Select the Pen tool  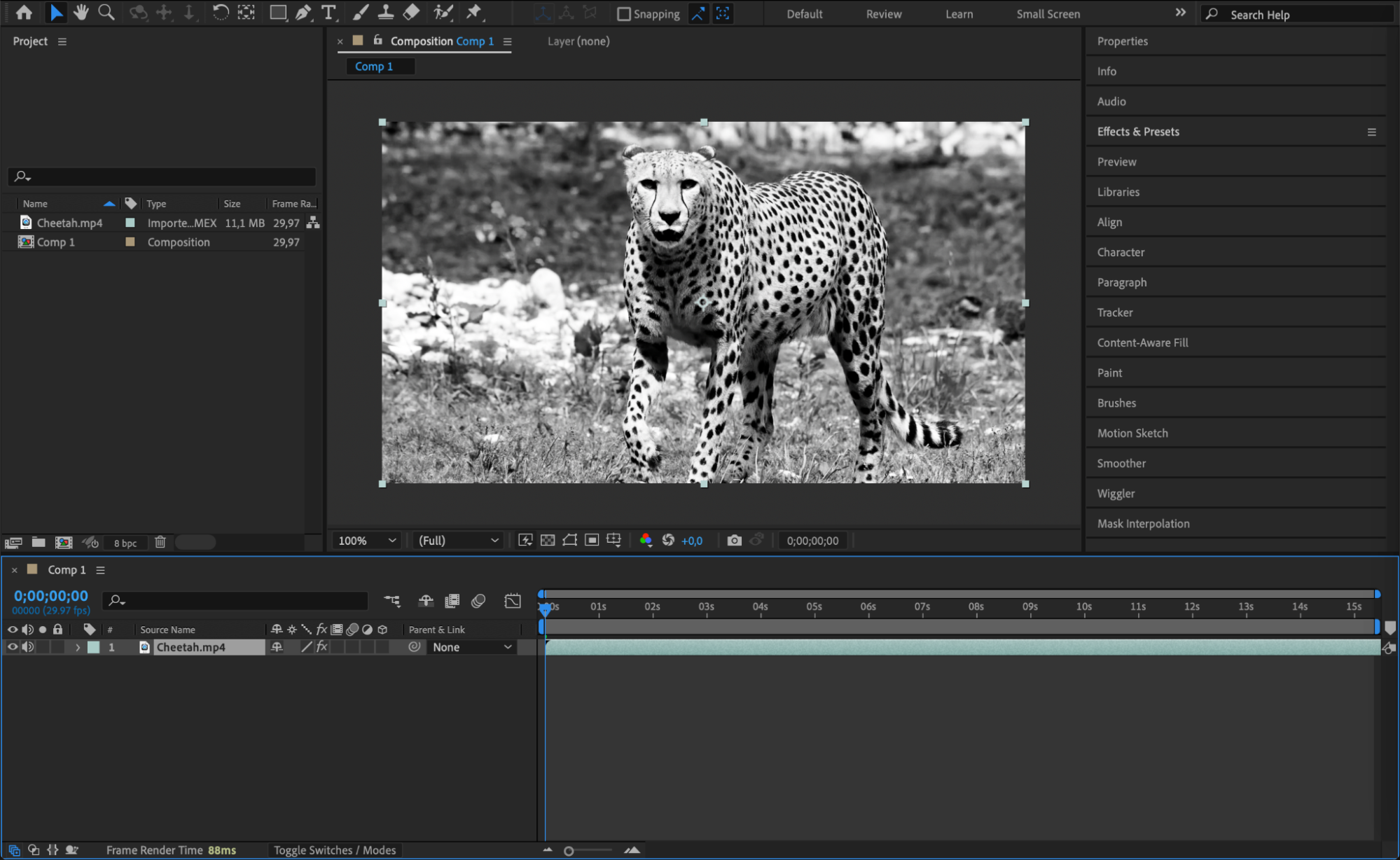[303, 13]
